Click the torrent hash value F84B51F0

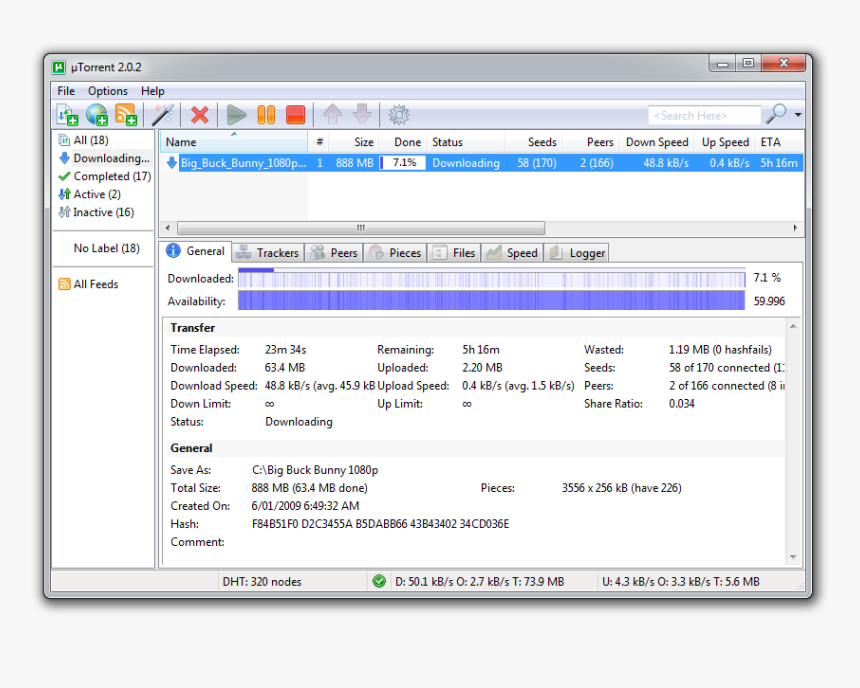click(x=380, y=524)
